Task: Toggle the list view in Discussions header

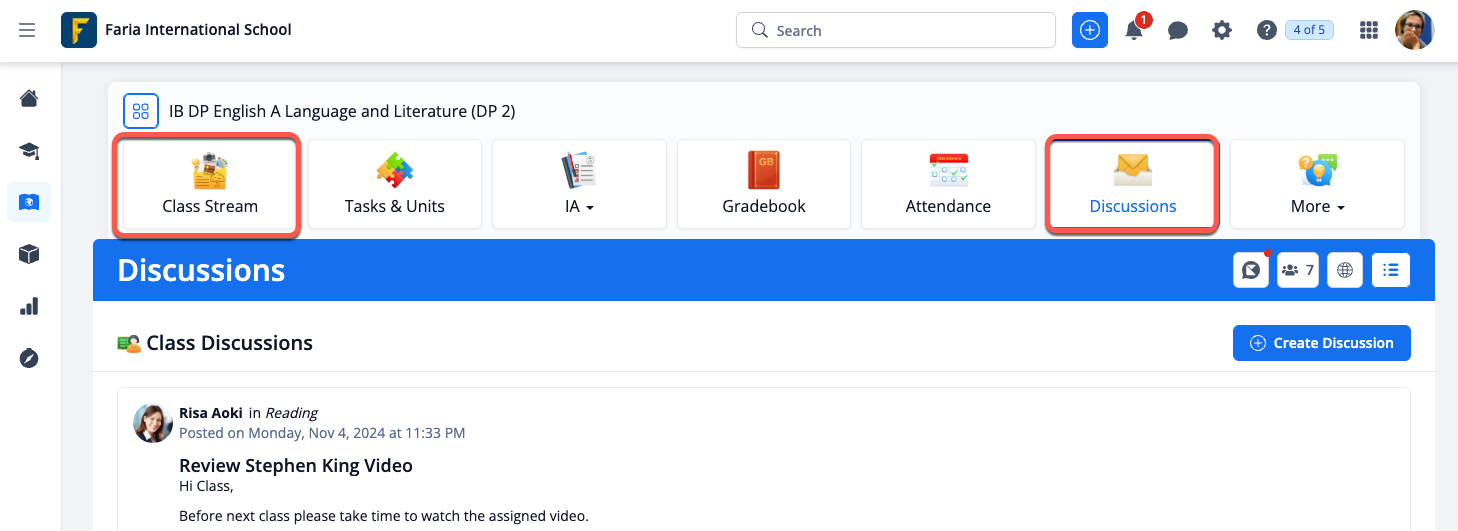Action: 1391,270
